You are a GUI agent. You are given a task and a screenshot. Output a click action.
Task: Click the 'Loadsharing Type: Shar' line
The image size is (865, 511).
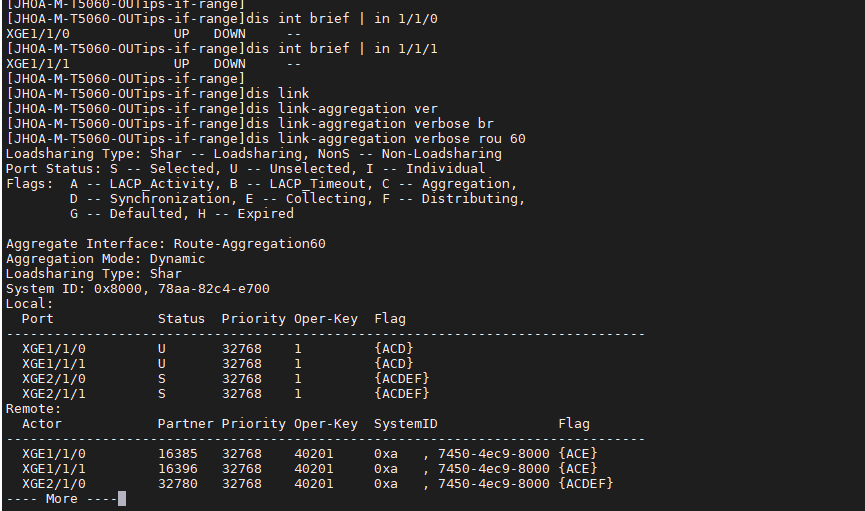pyautogui.click(x=93, y=274)
